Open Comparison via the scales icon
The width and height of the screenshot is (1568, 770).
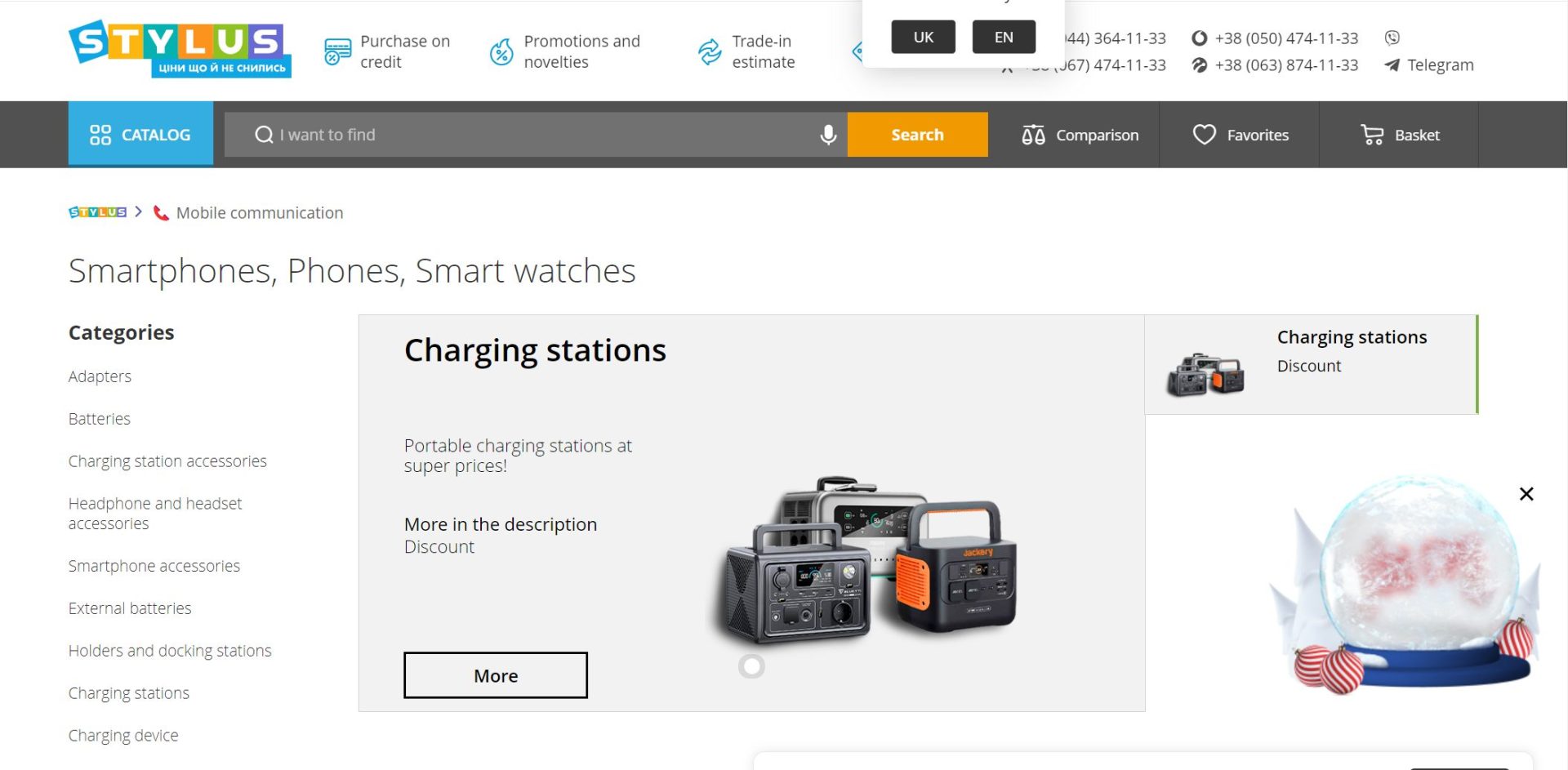click(1033, 135)
